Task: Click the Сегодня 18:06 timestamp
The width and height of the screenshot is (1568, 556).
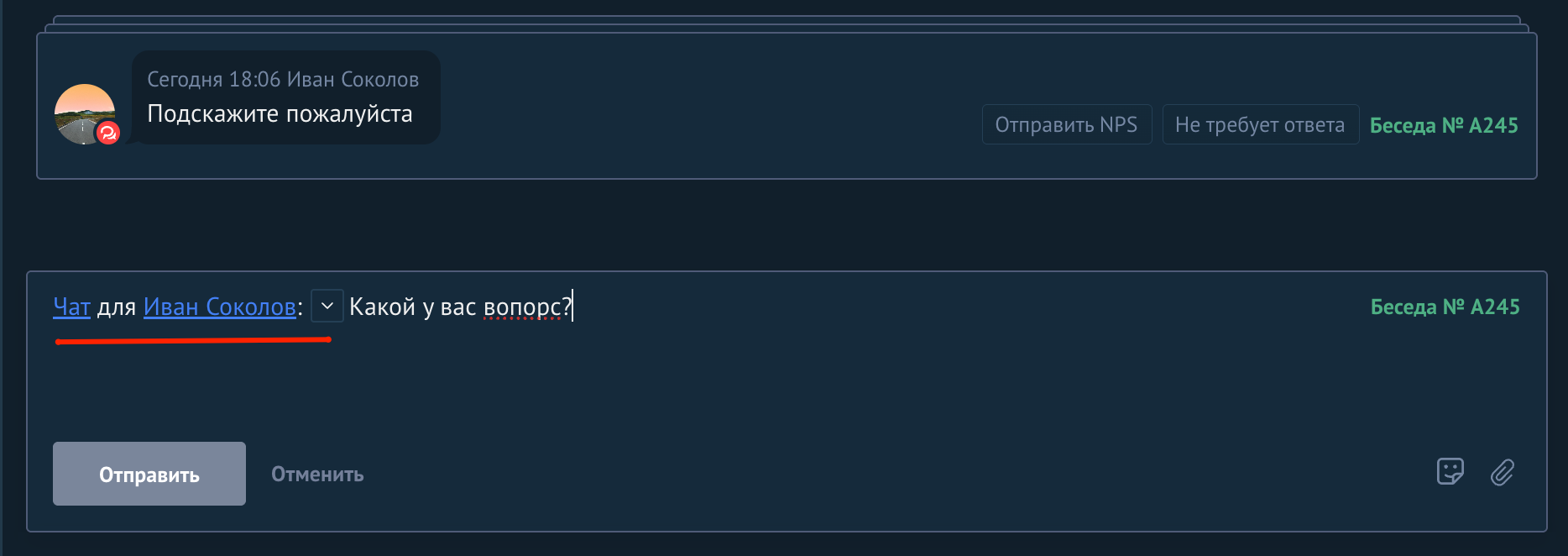Action: coord(214,79)
